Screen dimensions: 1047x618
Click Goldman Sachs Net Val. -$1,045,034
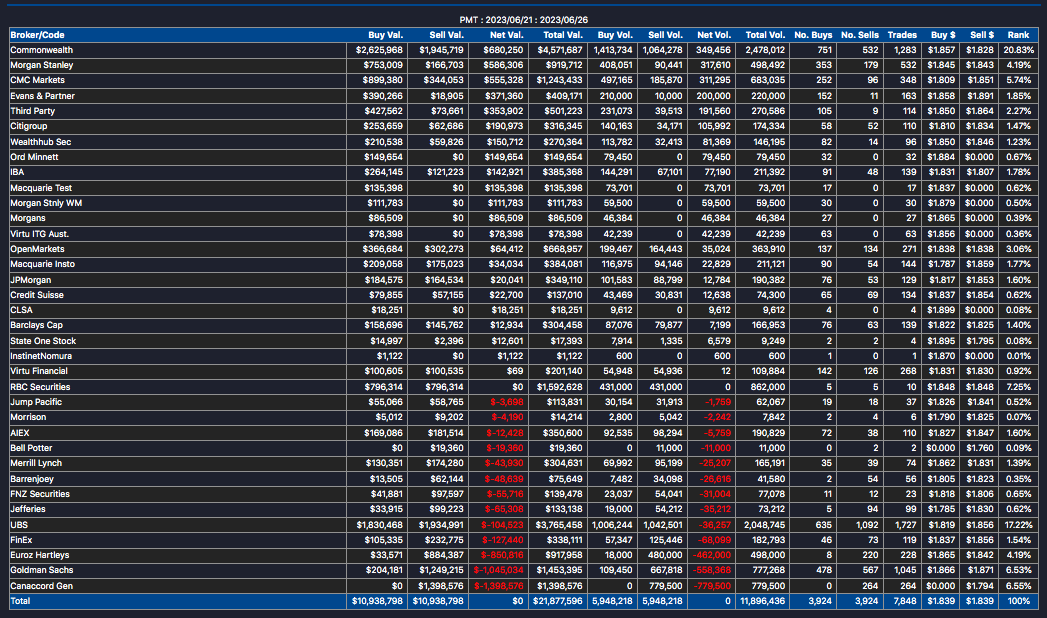coord(499,571)
